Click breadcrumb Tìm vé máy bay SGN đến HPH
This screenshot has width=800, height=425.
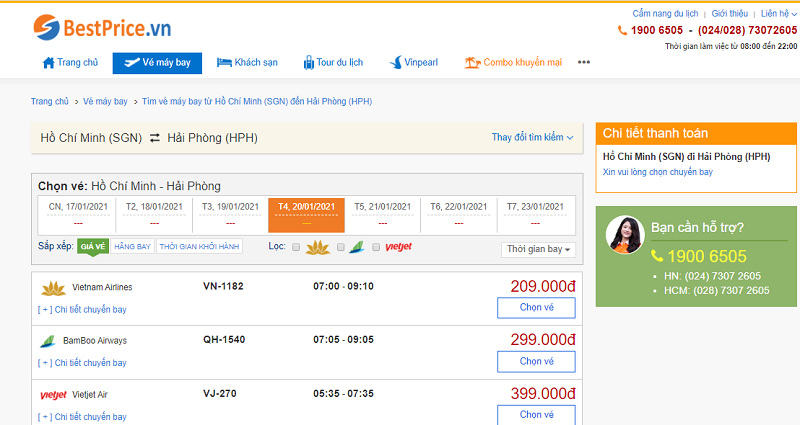pos(257,102)
